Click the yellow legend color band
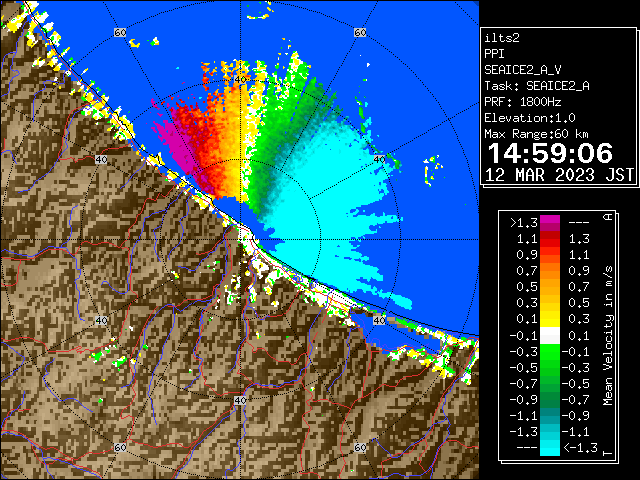The width and height of the screenshot is (640, 480). point(550,319)
